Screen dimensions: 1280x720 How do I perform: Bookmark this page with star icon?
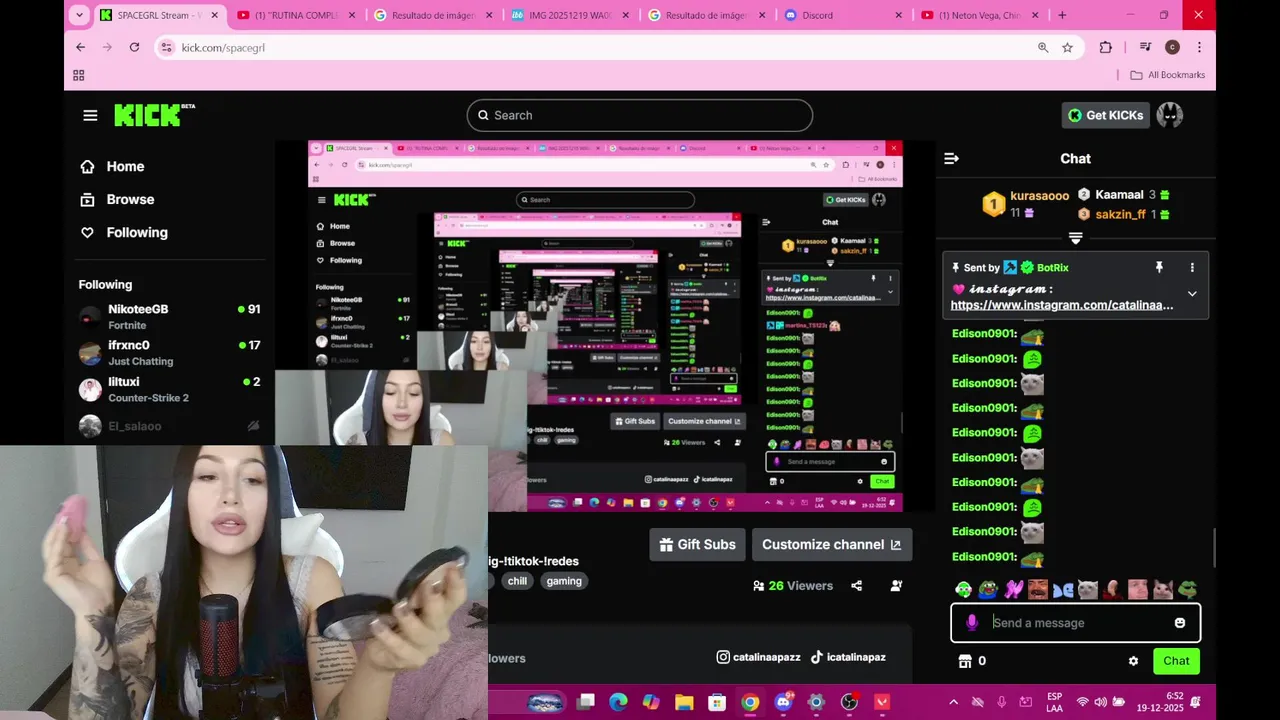(1067, 47)
